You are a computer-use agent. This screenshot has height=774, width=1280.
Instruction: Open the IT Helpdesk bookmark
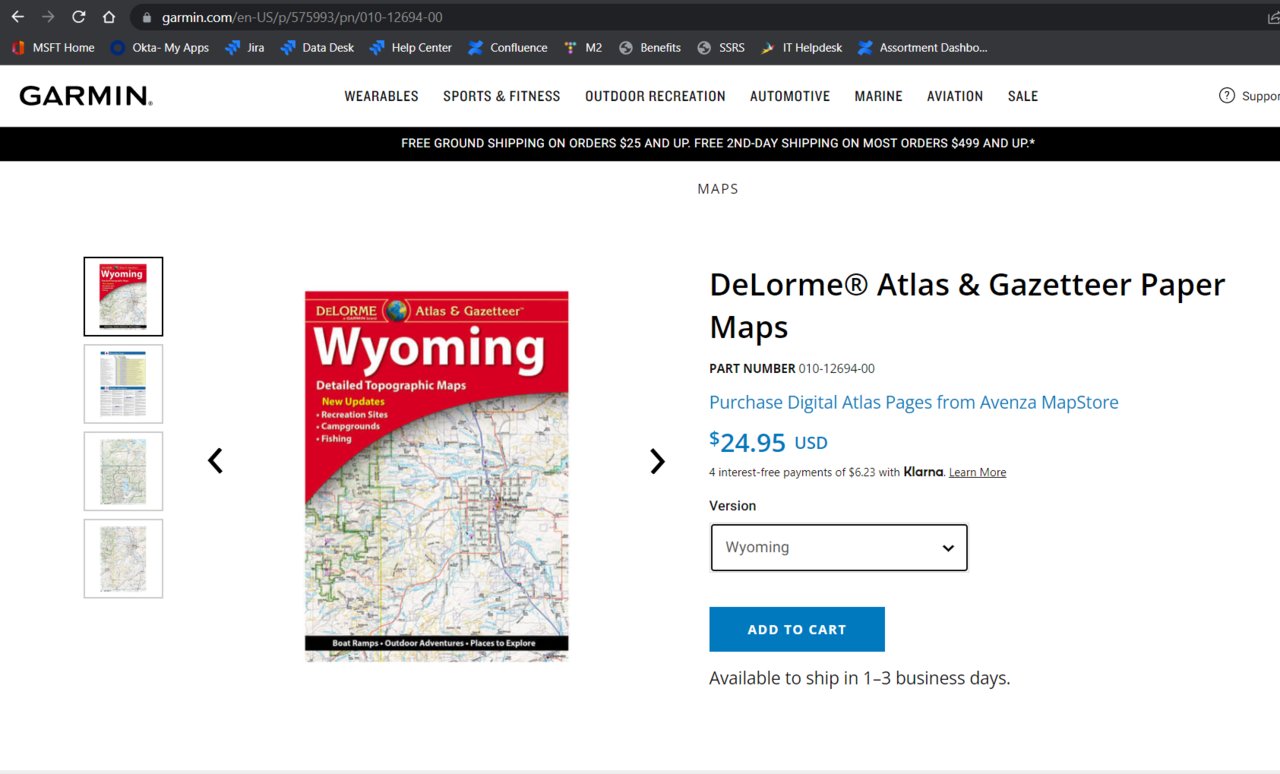pos(801,47)
